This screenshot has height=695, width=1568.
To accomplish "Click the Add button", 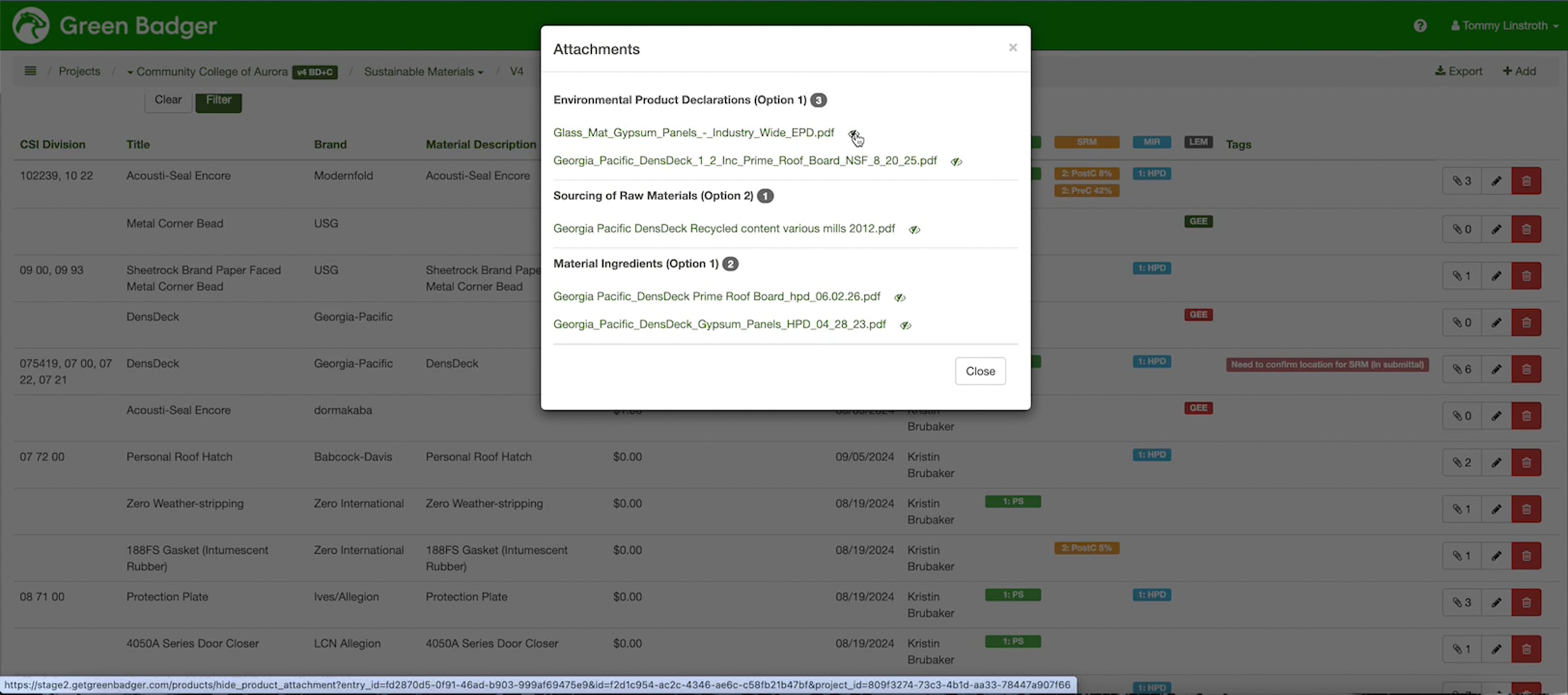I will (x=1519, y=71).
